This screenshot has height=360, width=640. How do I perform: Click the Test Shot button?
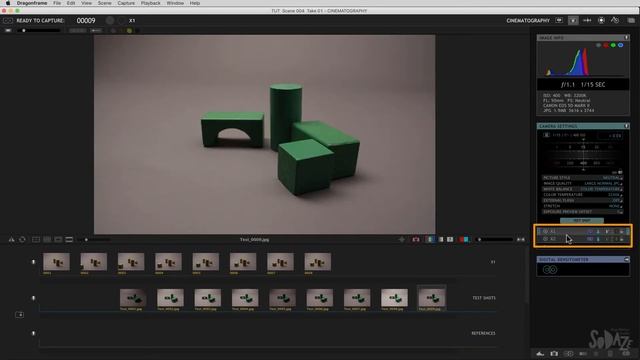click(582, 220)
